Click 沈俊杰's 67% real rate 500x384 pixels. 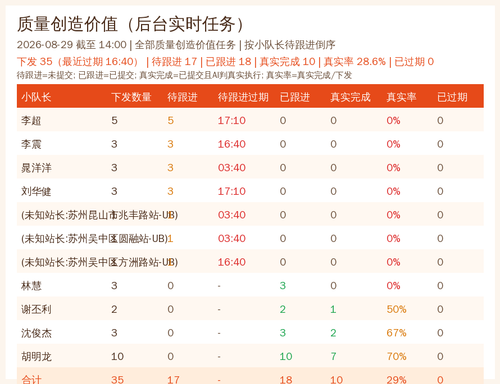[x=396, y=333]
